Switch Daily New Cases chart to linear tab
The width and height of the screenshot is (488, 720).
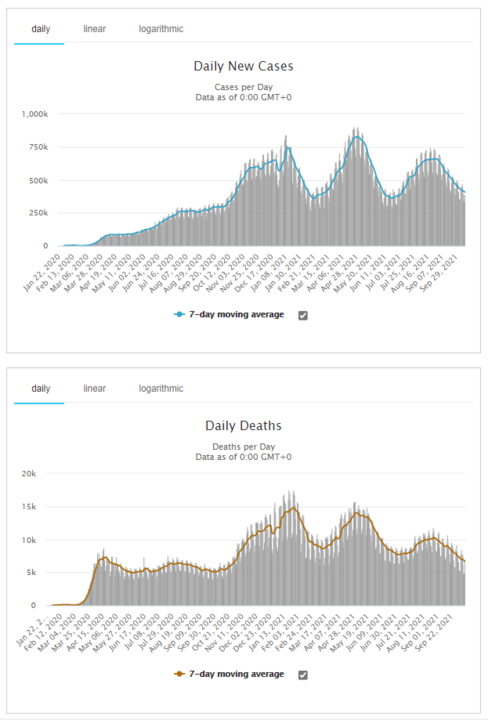point(95,29)
